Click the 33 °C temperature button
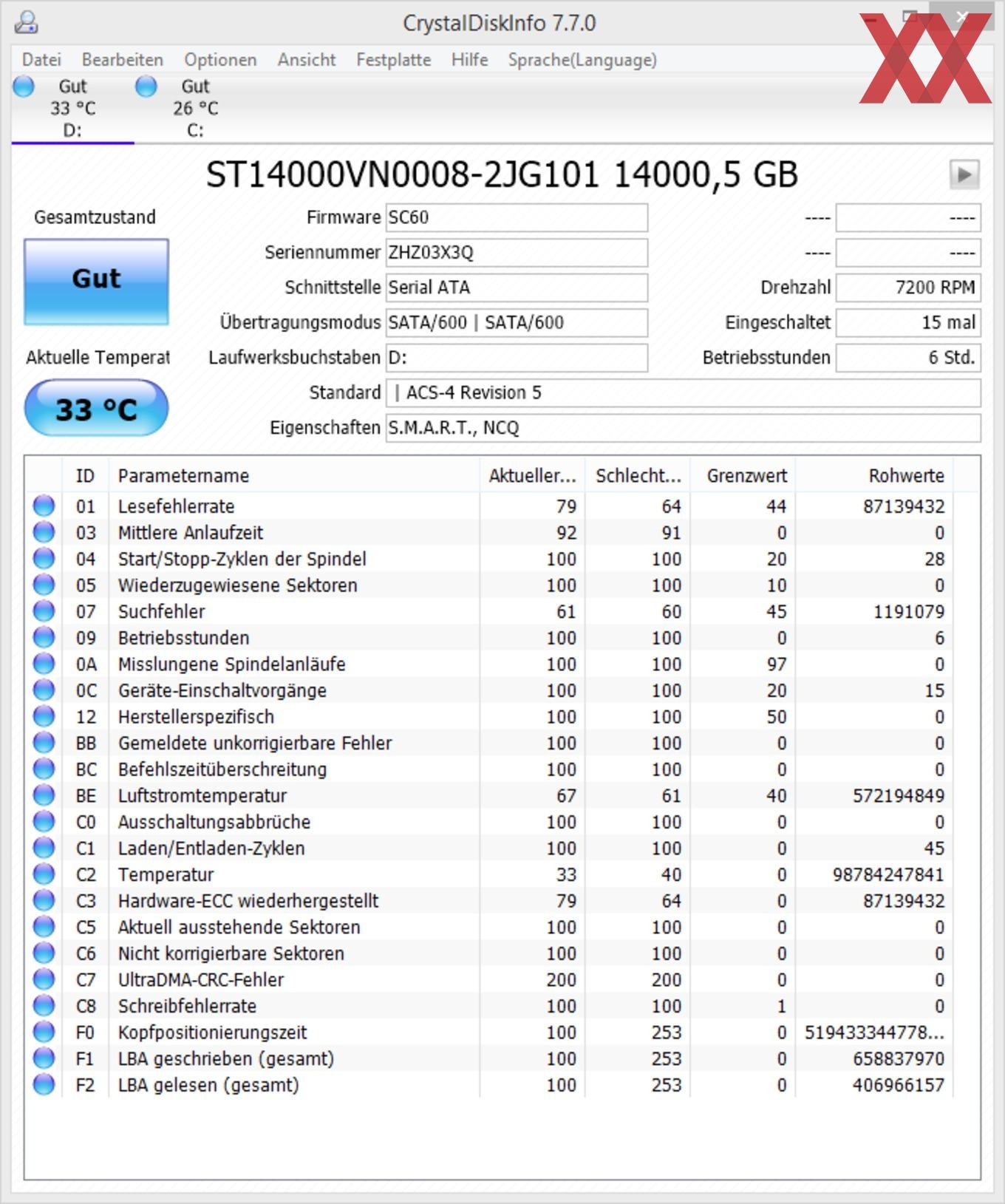This screenshot has height=1204, width=1005. coord(96,408)
